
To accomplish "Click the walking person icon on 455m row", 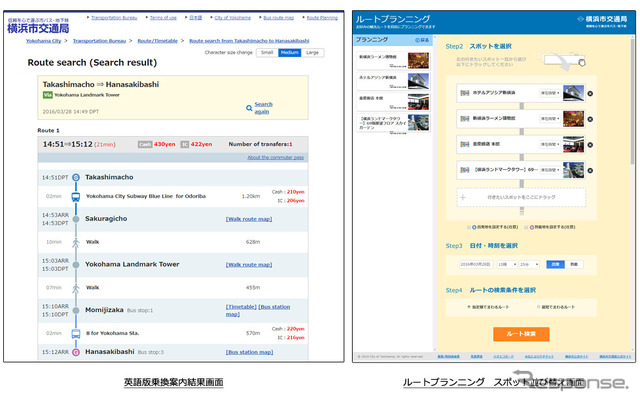I will [x=76, y=288].
